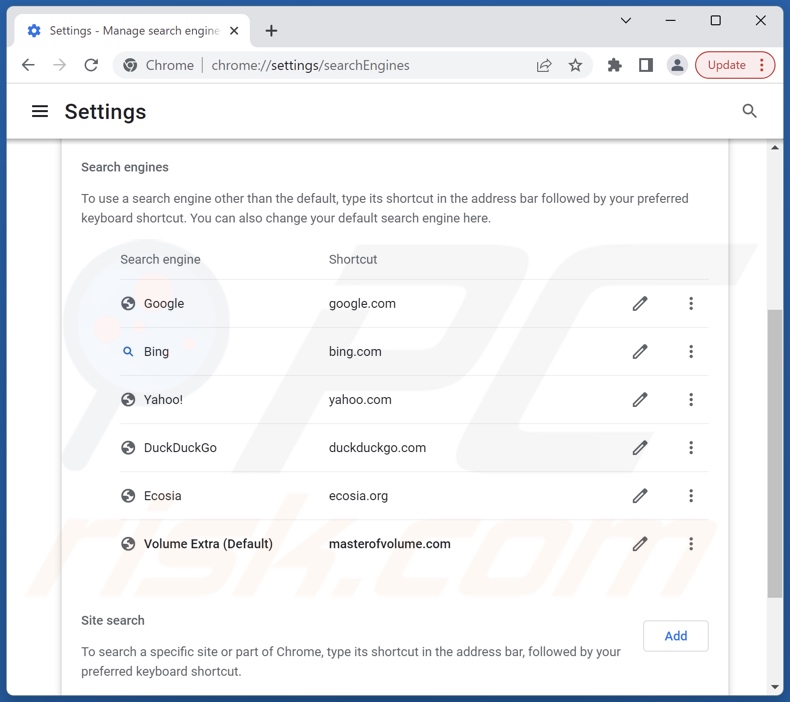Click the Yahoo! globe favicon

[128, 400]
